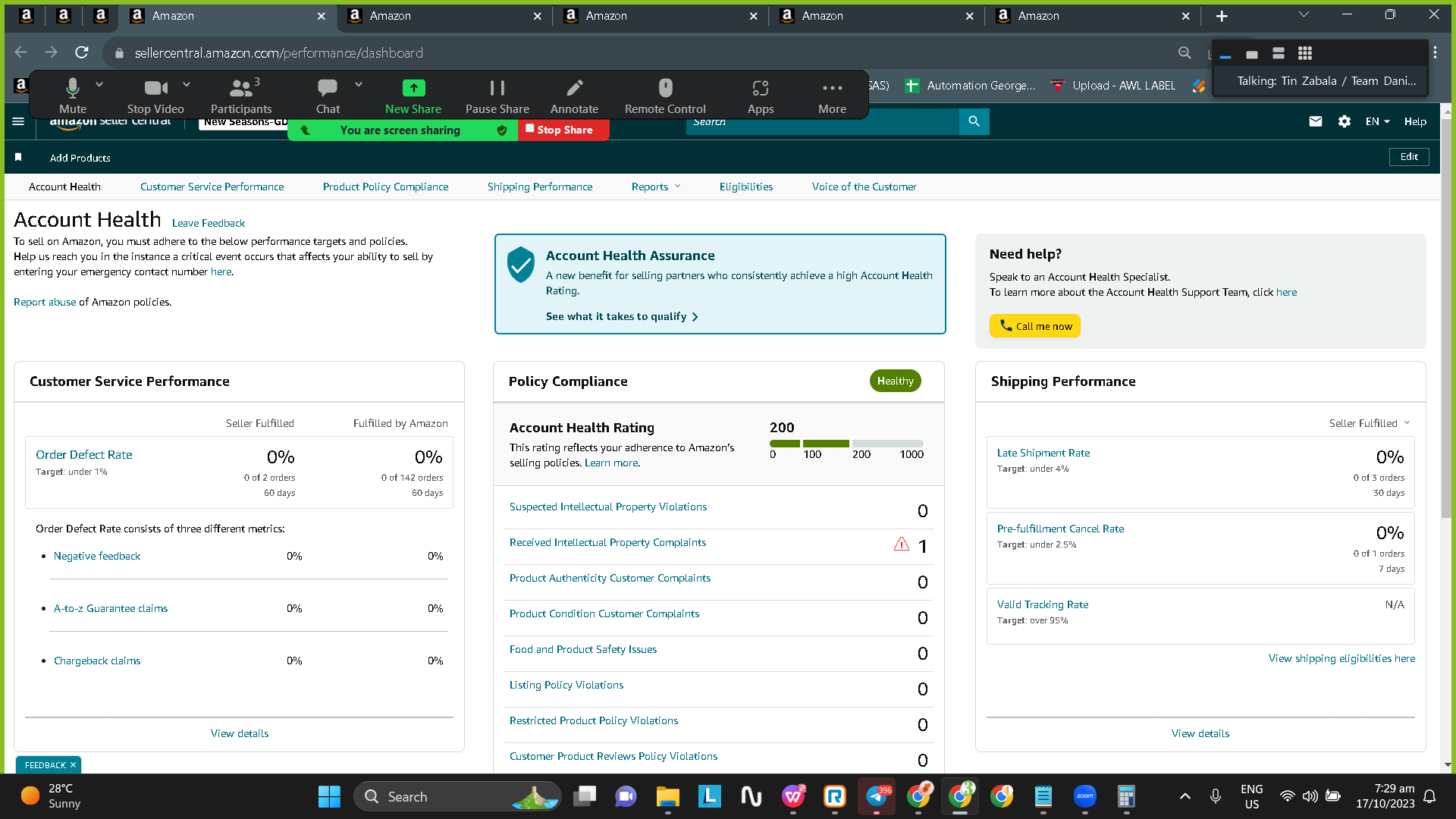1456x819 pixels.
Task: Click the Windows taskbar Search box
Action: [457, 796]
